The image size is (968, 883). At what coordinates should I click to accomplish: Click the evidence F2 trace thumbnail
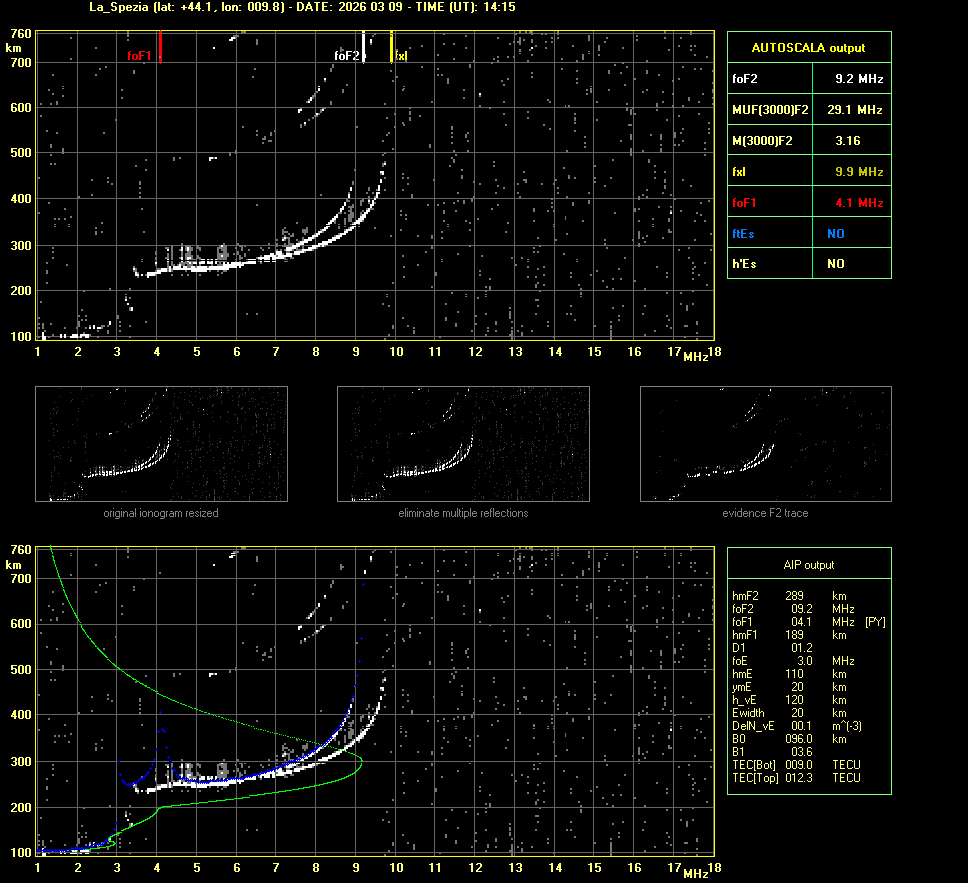pyautogui.click(x=765, y=444)
